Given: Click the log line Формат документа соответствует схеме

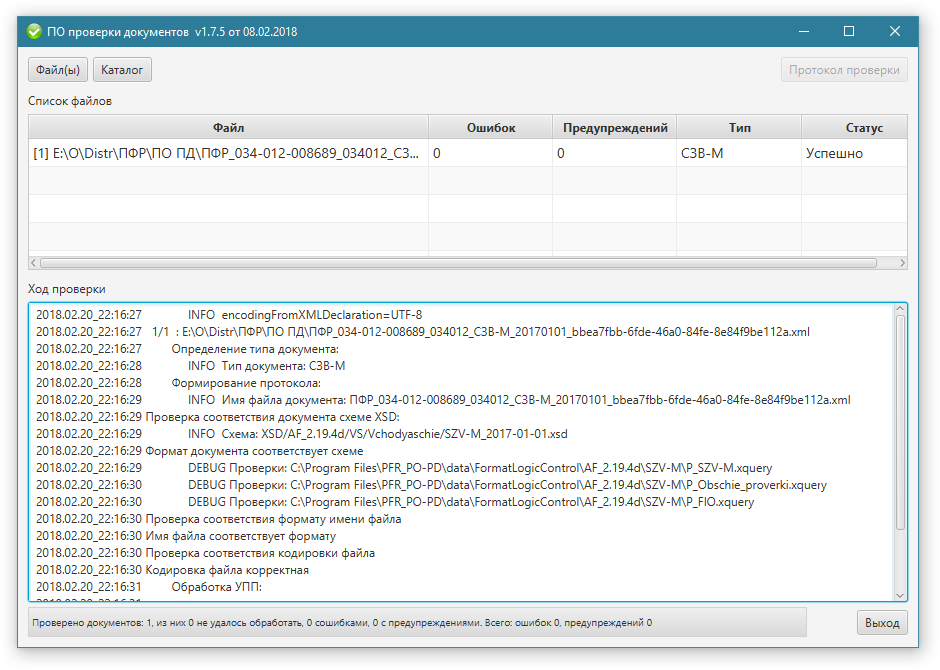Looking at the screenshot, I should 200,451.
